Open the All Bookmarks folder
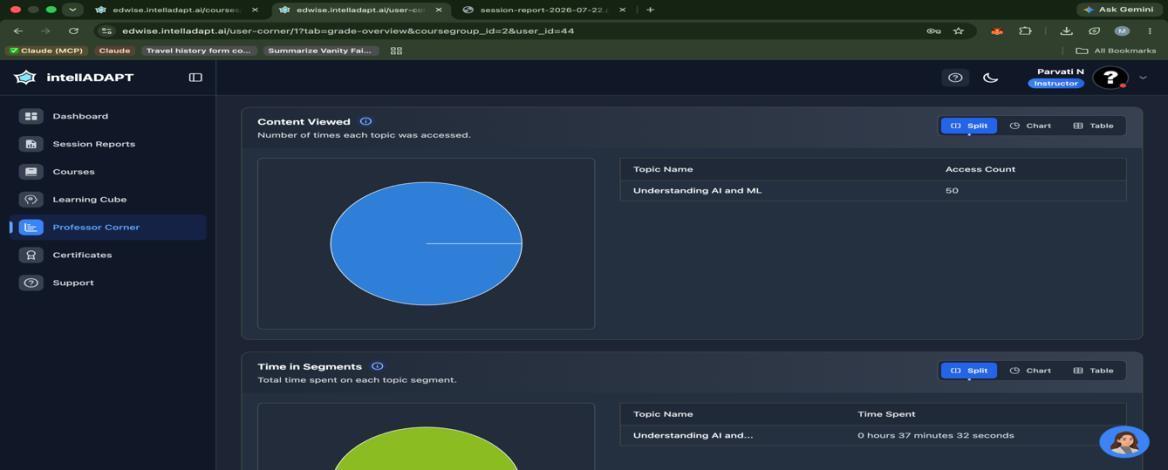This screenshot has height=470, width=1168. (x=1116, y=51)
